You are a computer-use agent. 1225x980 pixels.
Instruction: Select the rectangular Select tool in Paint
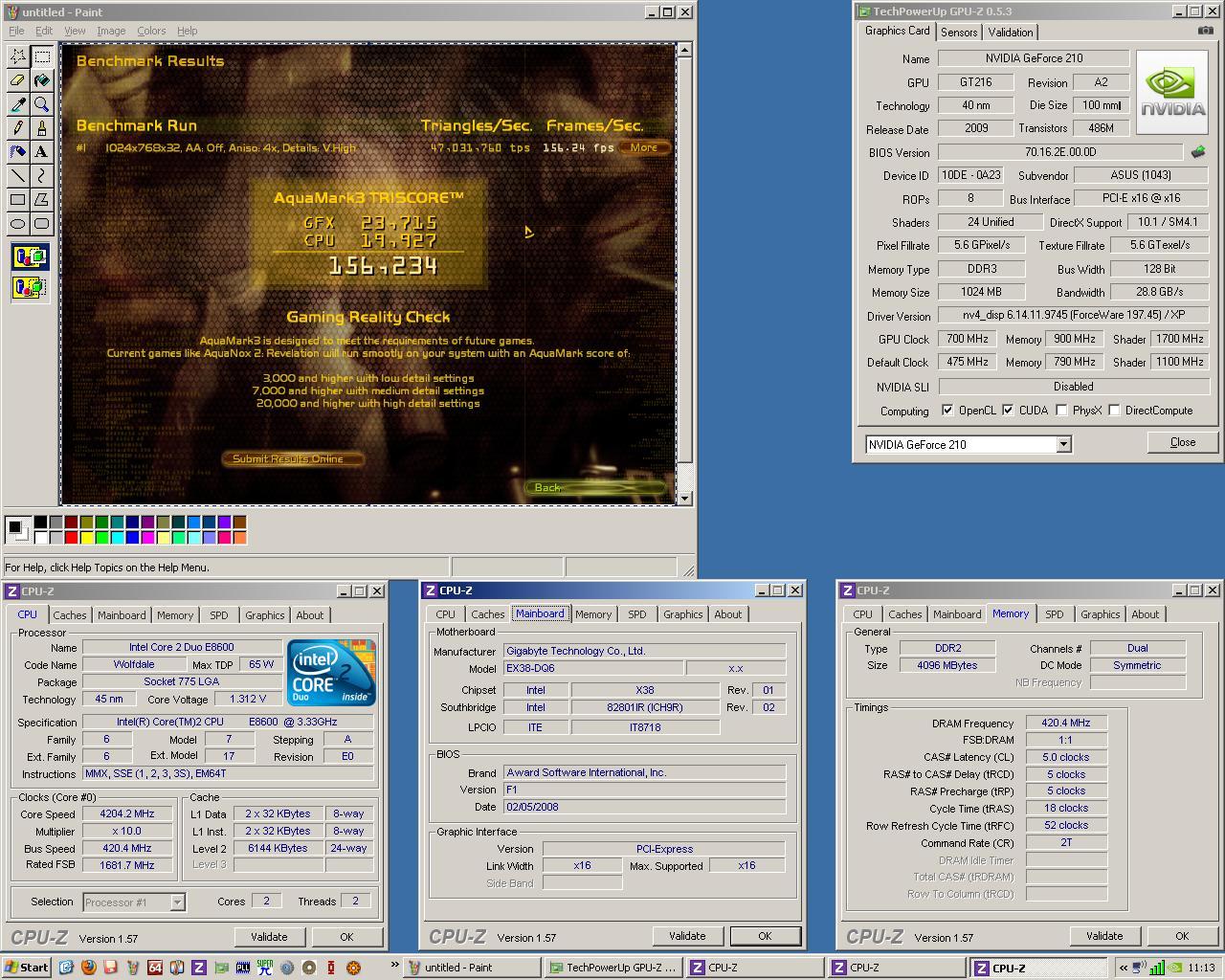coord(41,56)
